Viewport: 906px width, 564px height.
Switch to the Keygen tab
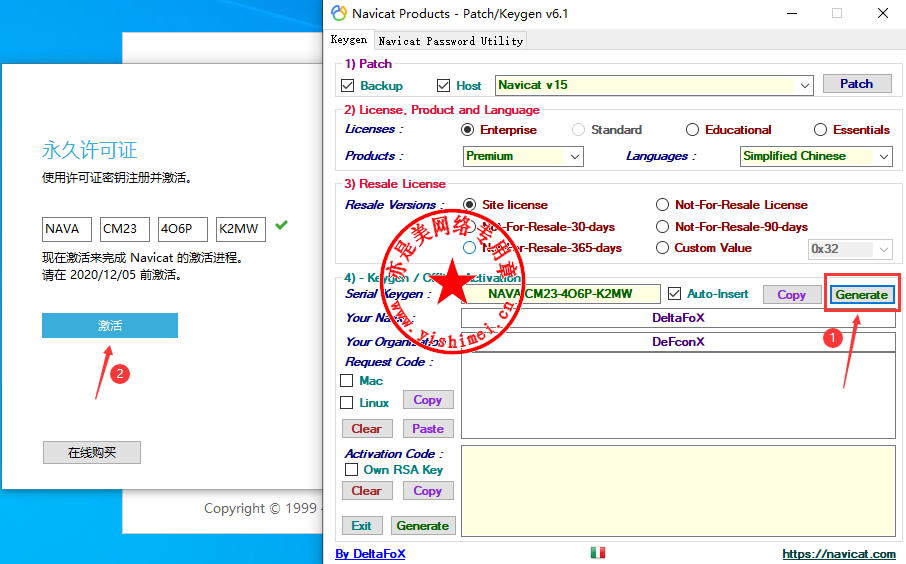348,39
